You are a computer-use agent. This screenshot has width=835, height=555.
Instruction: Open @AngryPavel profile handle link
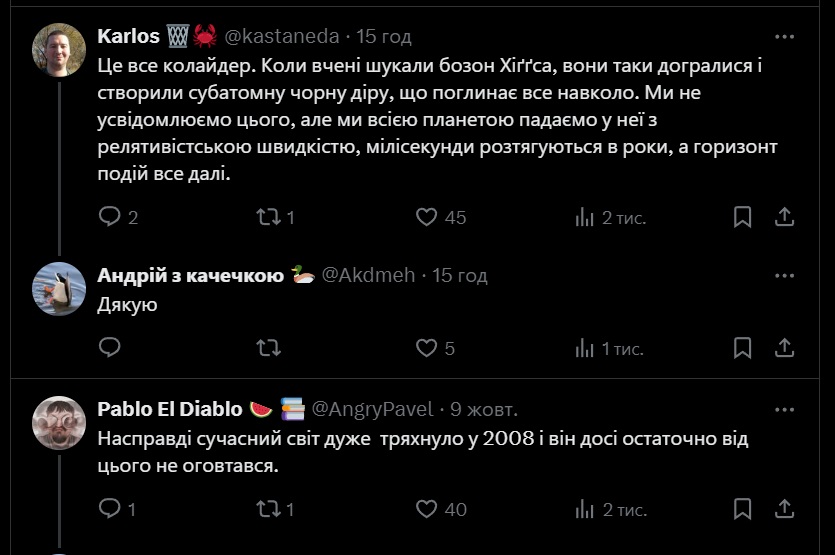[x=373, y=408]
